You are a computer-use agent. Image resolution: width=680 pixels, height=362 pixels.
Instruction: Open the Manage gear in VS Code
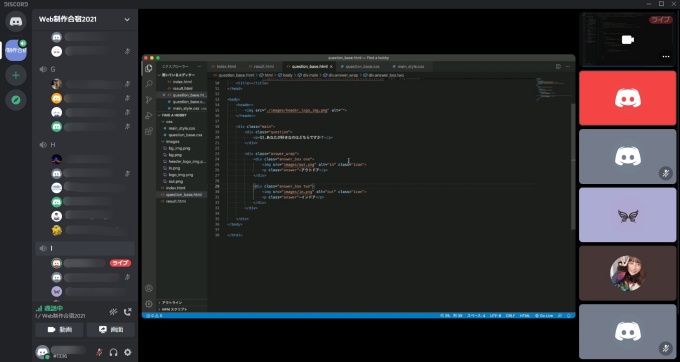click(x=149, y=304)
